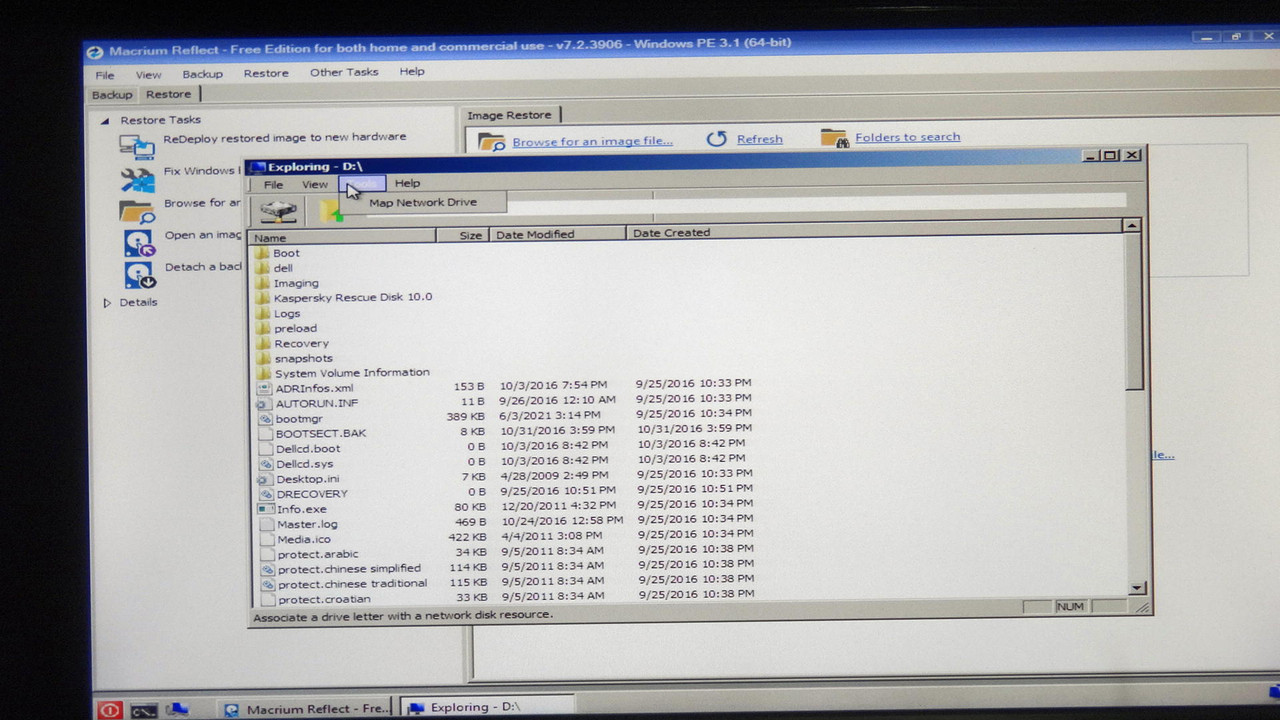The image size is (1280, 720).
Task: Choose Map Network Drive menu entry
Action: click(x=423, y=202)
